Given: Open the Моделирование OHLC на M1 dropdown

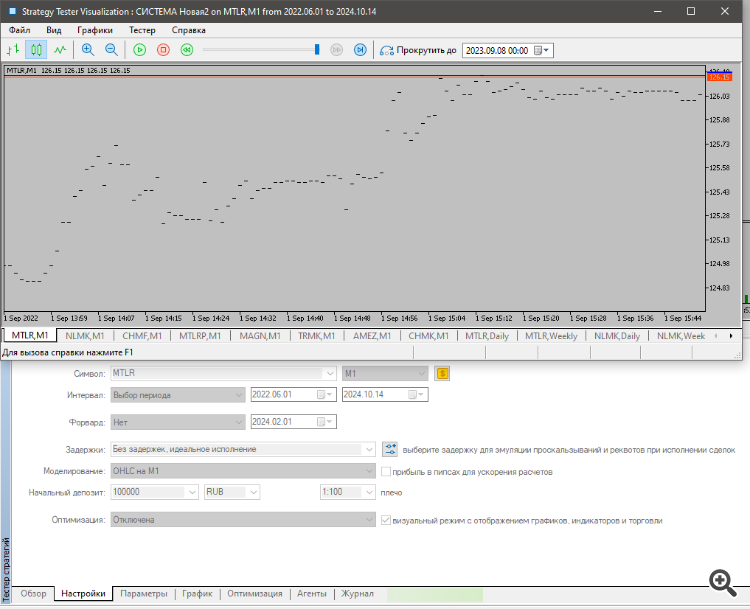Looking at the screenshot, I should (243, 471).
